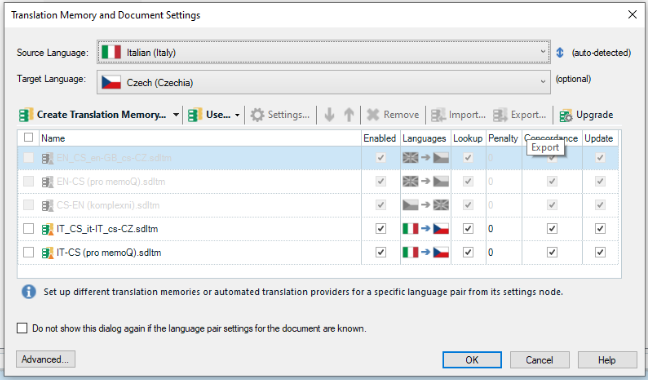This screenshot has height=380, width=648.
Task: Check 'Do not show this dialog again' box
Action: (22, 328)
